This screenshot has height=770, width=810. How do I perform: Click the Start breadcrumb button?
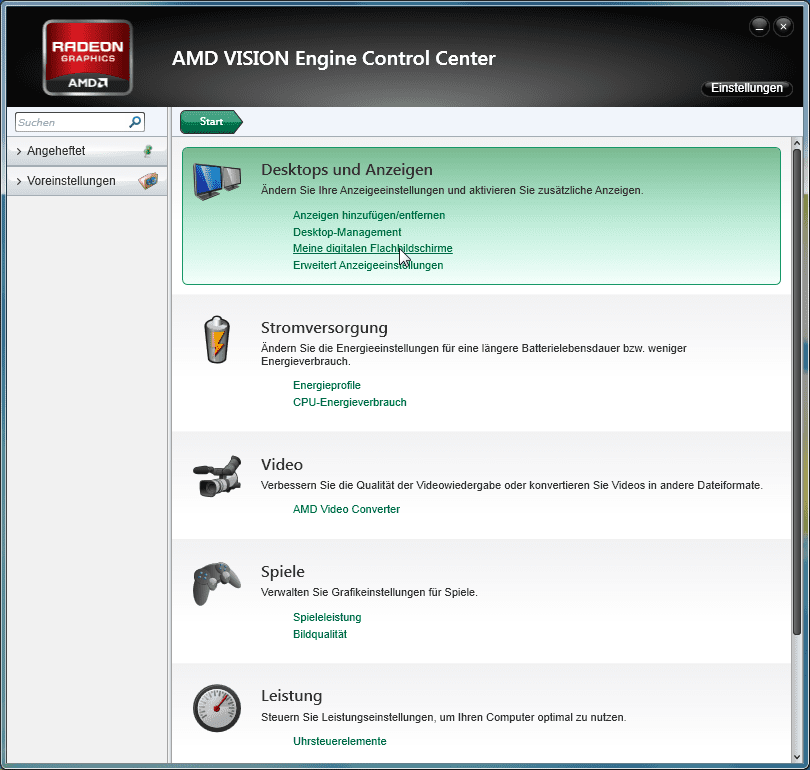click(211, 122)
